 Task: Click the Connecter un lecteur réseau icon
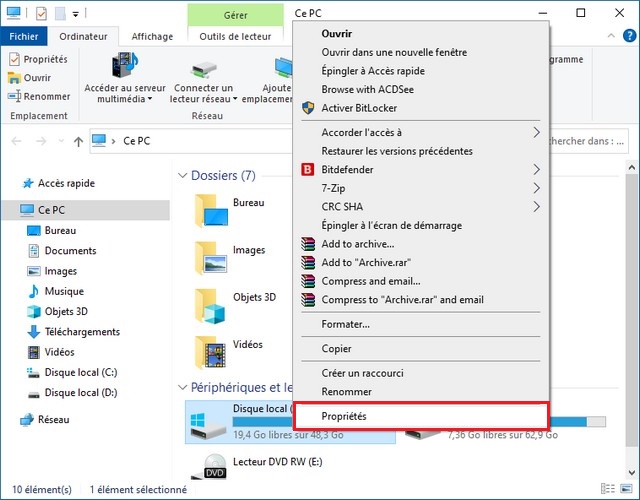(203, 69)
